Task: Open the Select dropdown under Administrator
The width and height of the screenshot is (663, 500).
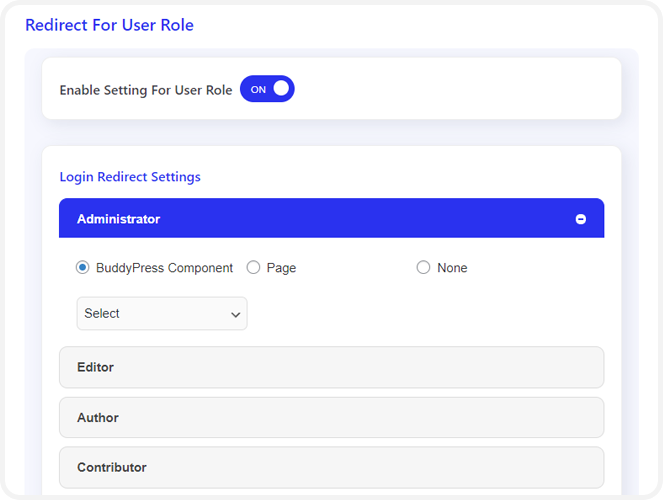Action: (x=161, y=314)
